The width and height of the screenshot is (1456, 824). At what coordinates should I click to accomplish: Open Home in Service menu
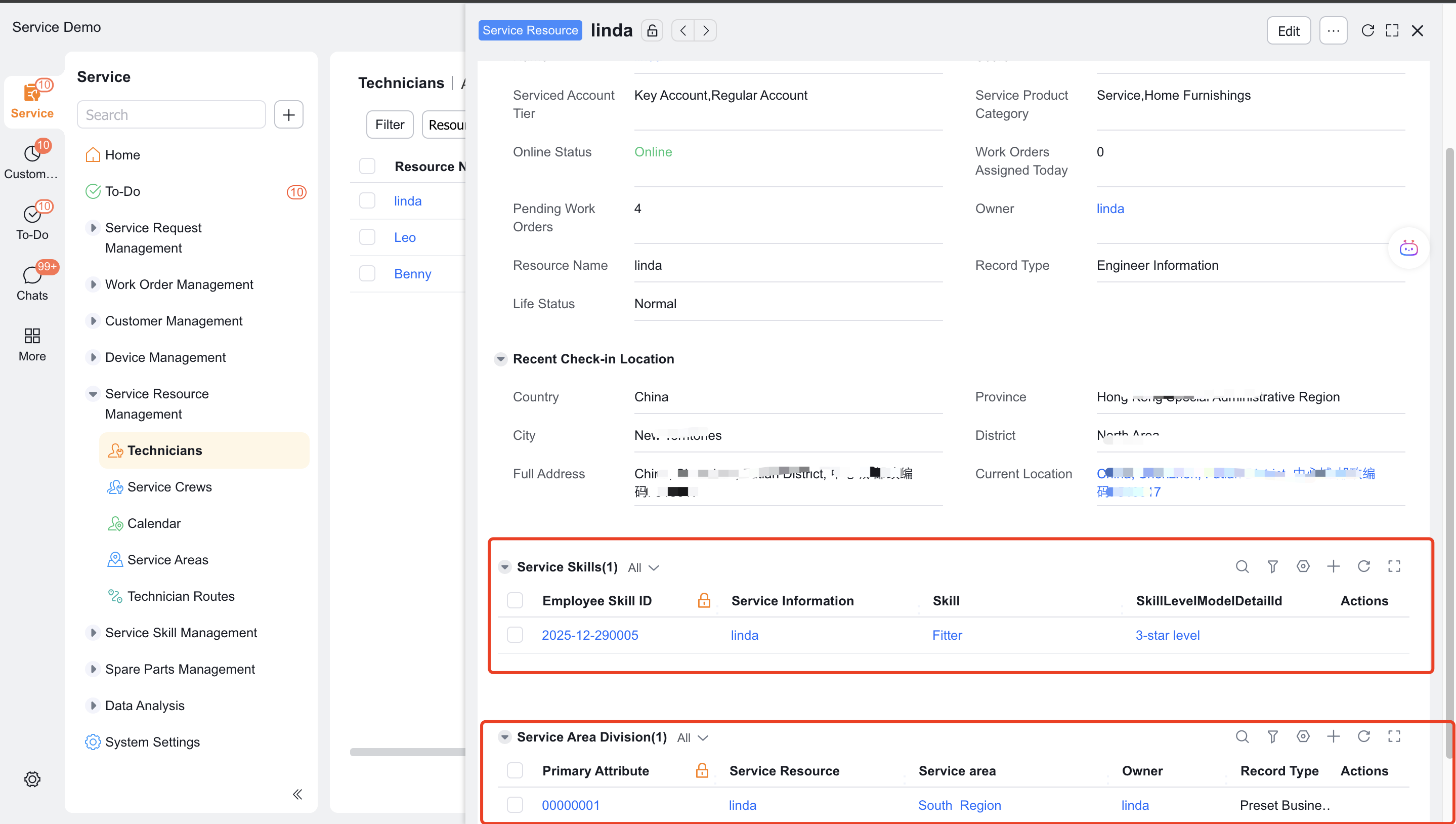pos(113,155)
